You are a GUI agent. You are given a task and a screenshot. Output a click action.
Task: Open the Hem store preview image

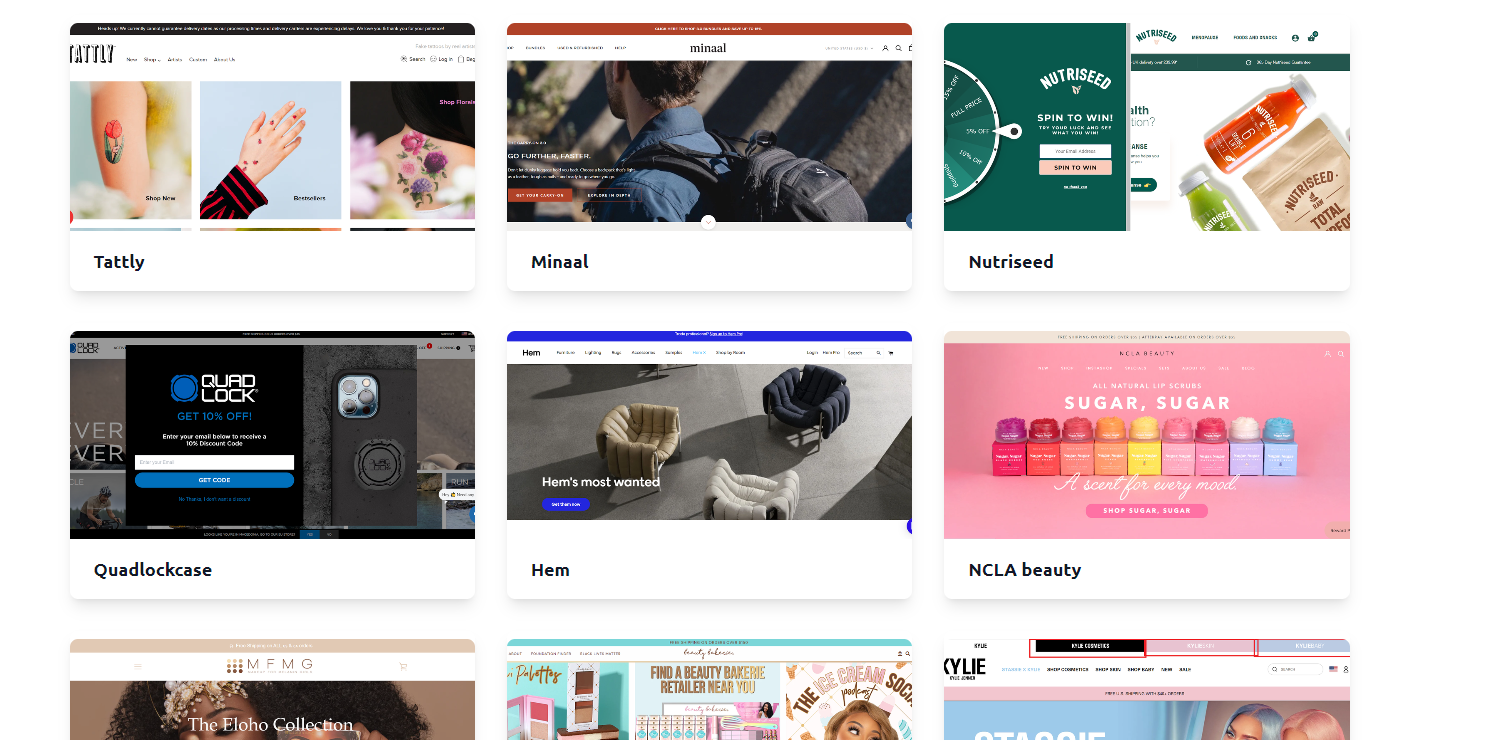point(709,435)
